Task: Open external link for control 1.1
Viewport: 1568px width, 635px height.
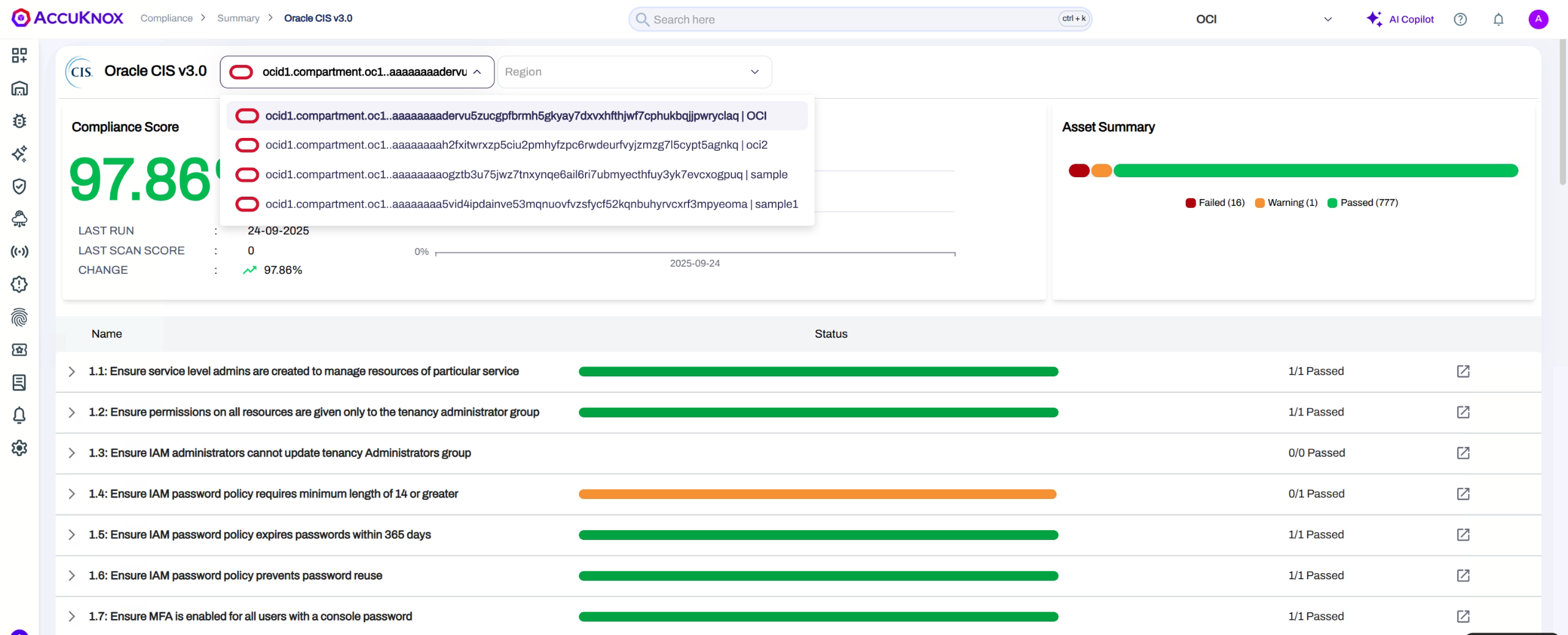Action: [x=1463, y=371]
